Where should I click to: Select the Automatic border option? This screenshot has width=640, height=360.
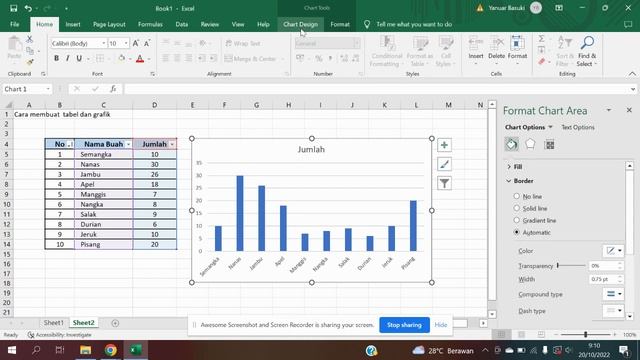tap(517, 232)
